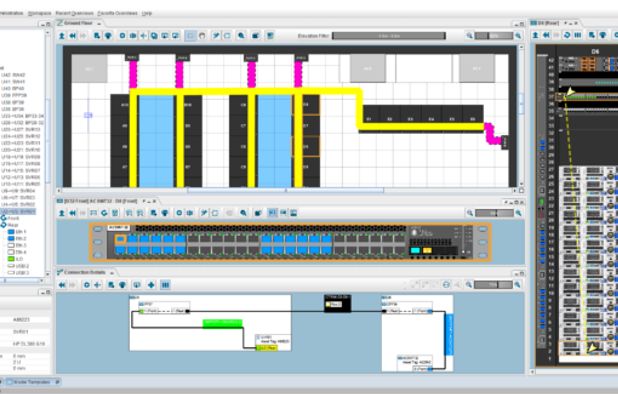618x394 pixels.
Task: Click the back navigation icon in Ground Floor toolbar
Action: 73,36
